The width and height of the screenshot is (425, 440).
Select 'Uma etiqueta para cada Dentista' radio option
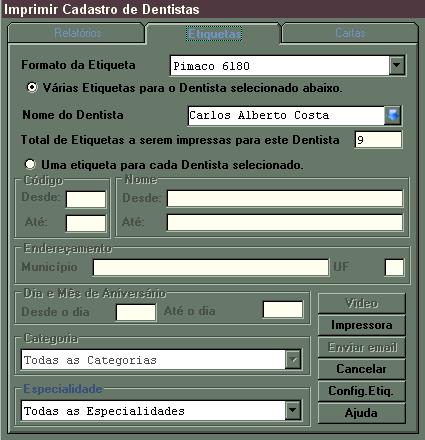click(x=30, y=164)
